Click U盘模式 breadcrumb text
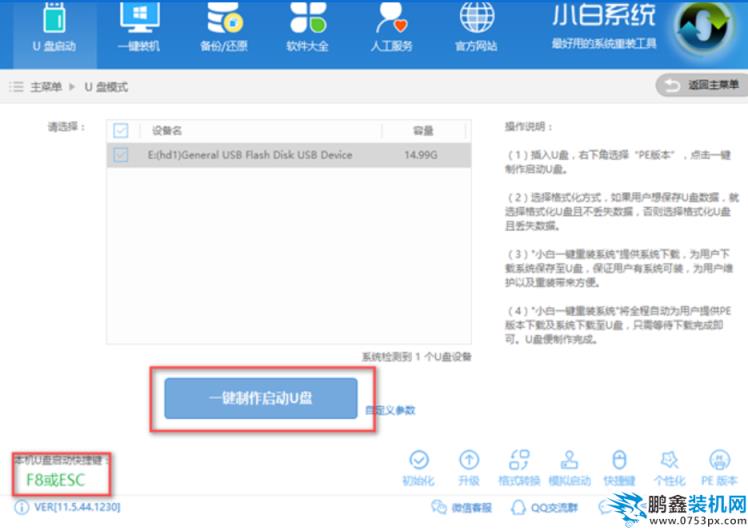748x531 pixels. tap(106, 87)
